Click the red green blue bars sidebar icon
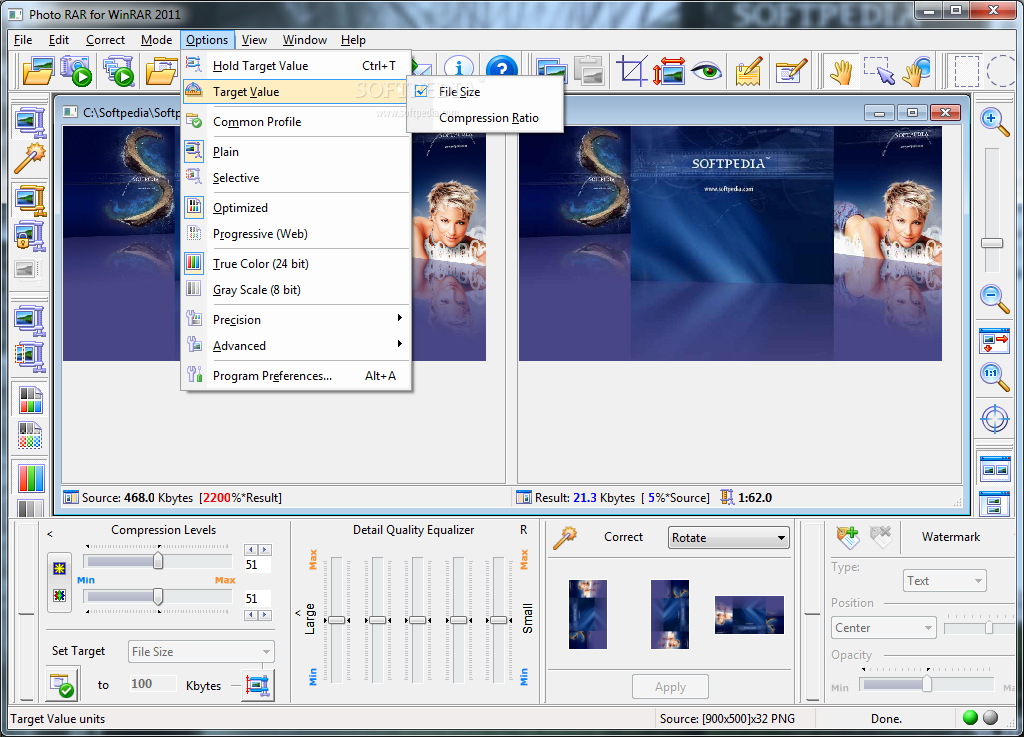 coord(30,478)
